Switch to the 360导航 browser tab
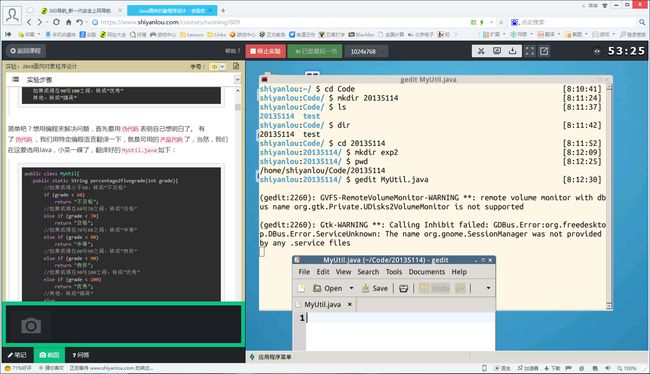This screenshot has width=650, height=374. tap(80, 10)
